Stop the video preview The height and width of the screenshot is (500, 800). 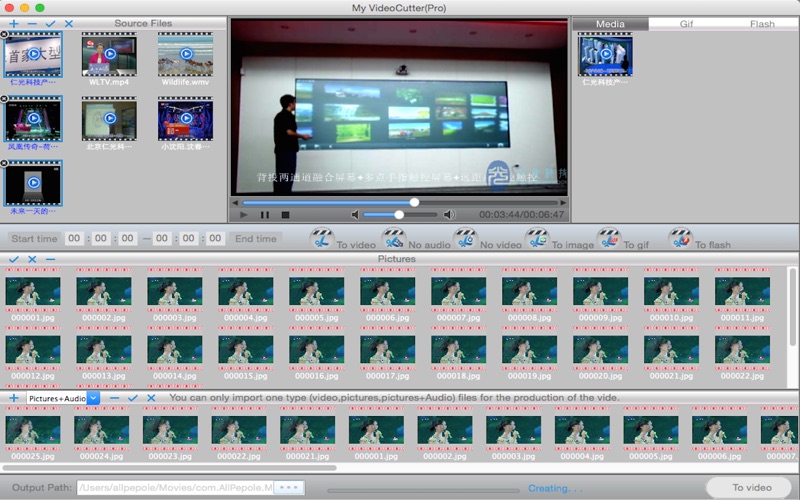[x=286, y=215]
